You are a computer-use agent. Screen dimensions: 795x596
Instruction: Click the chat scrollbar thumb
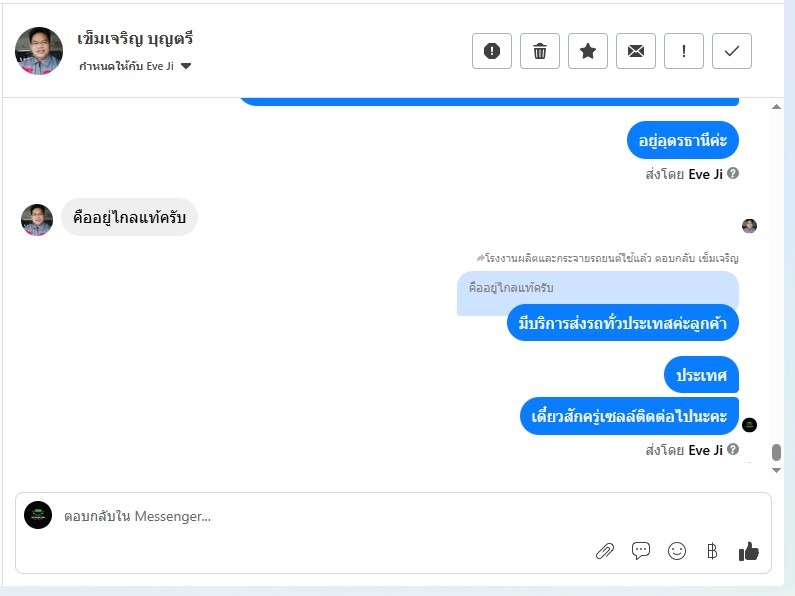(x=776, y=452)
